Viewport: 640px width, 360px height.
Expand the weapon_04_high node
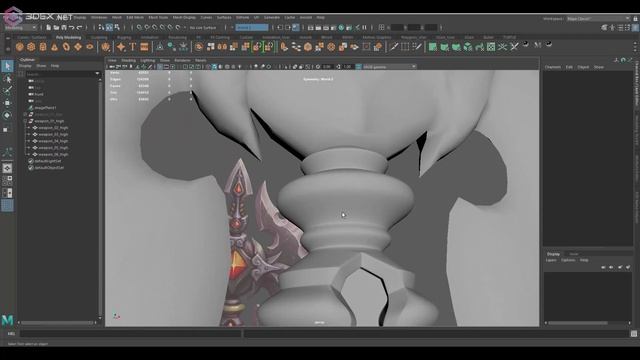(x=29, y=141)
